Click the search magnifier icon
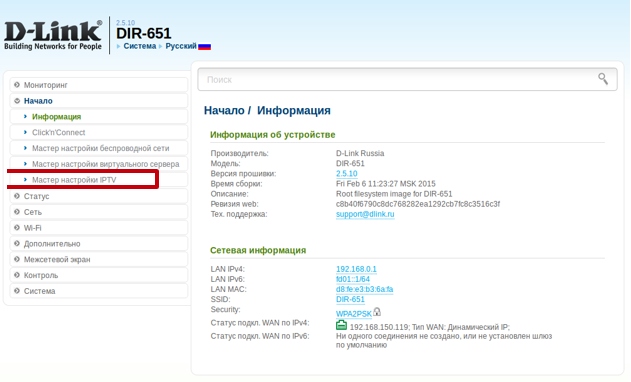Screen dimensions: 631x382 (x=602, y=78)
